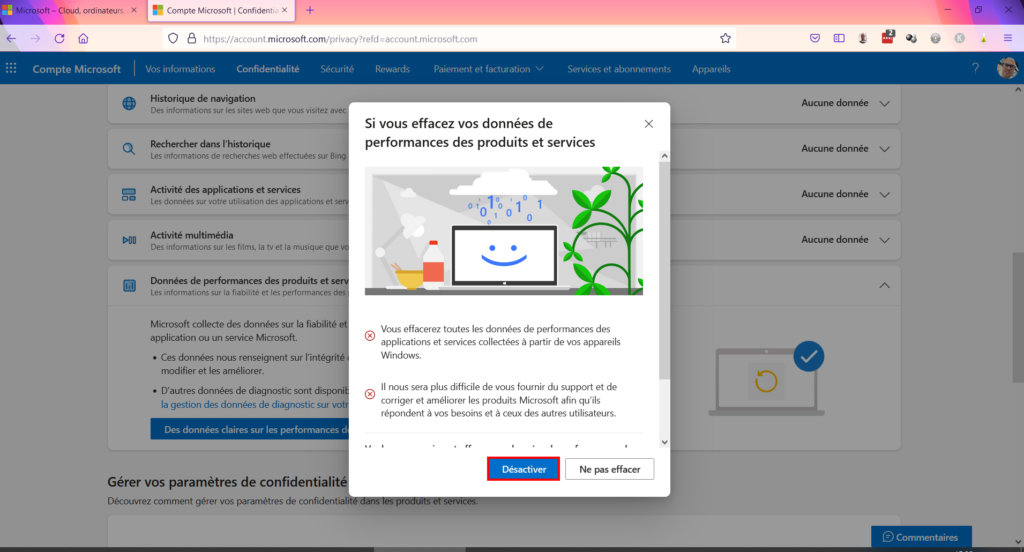
Task: Click the Historique de navigation globe icon
Action: click(x=129, y=103)
